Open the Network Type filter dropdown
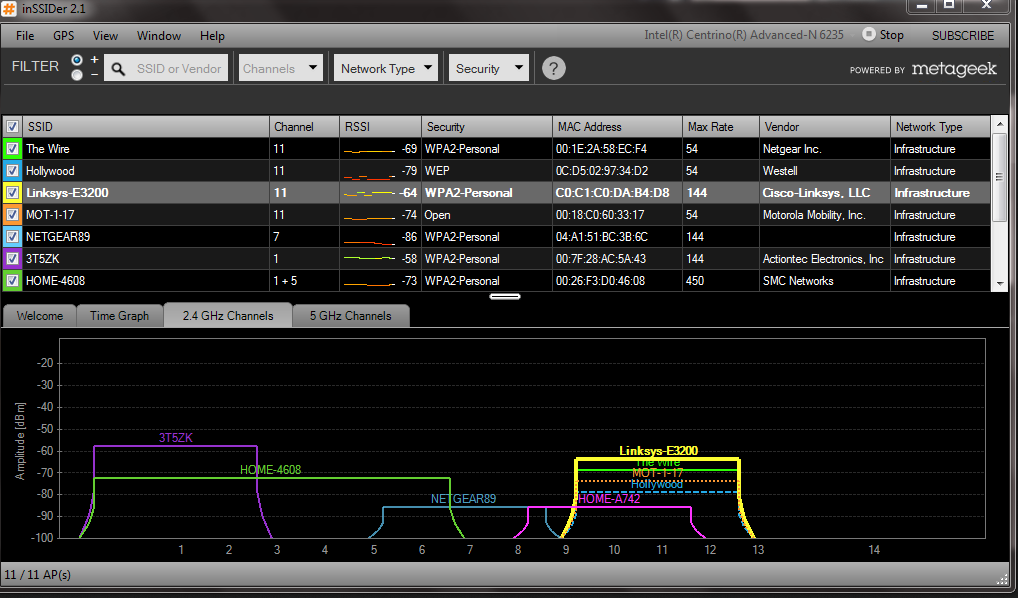The height and width of the screenshot is (598, 1018). (x=386, y=68)
